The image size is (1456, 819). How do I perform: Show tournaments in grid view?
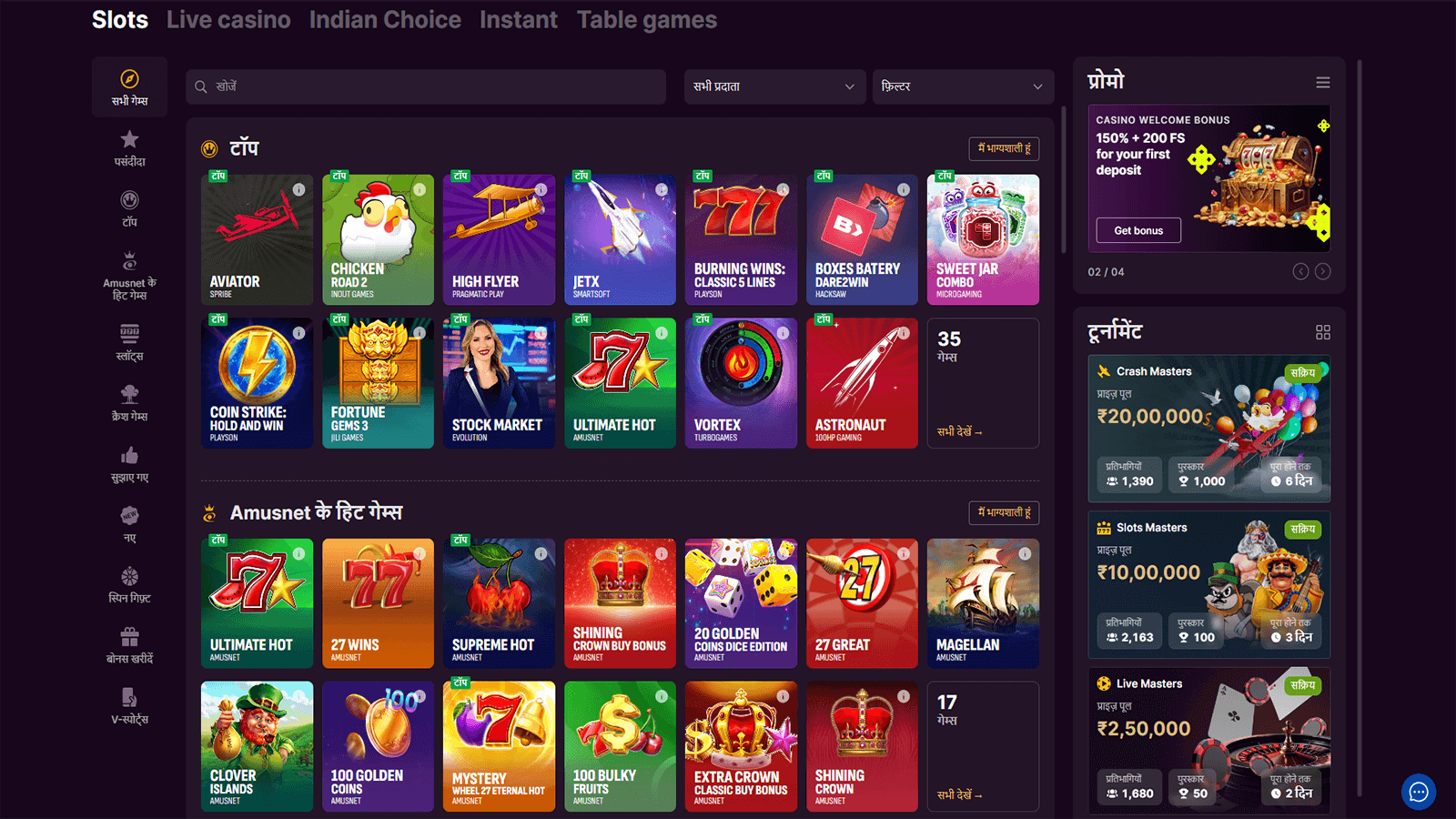(x=1323, y=332)
